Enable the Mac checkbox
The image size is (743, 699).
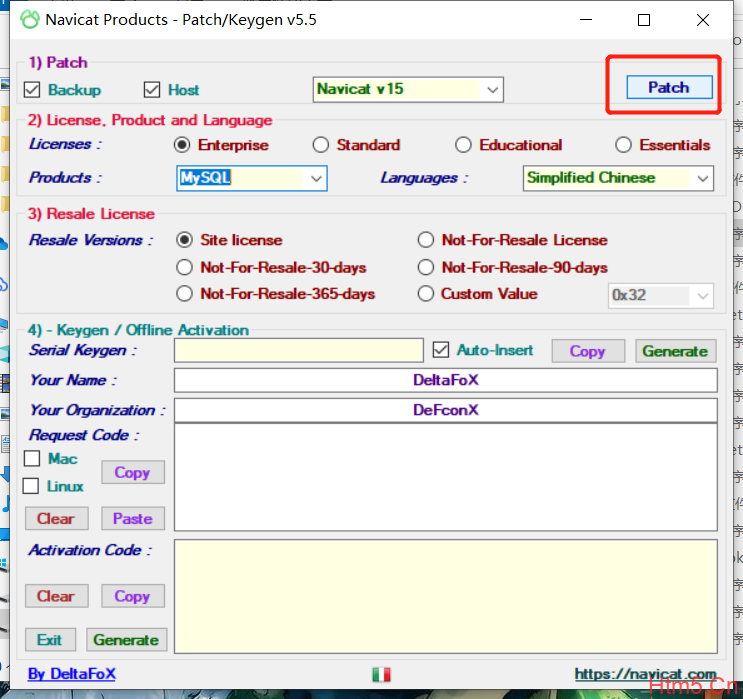coord(32,458)
